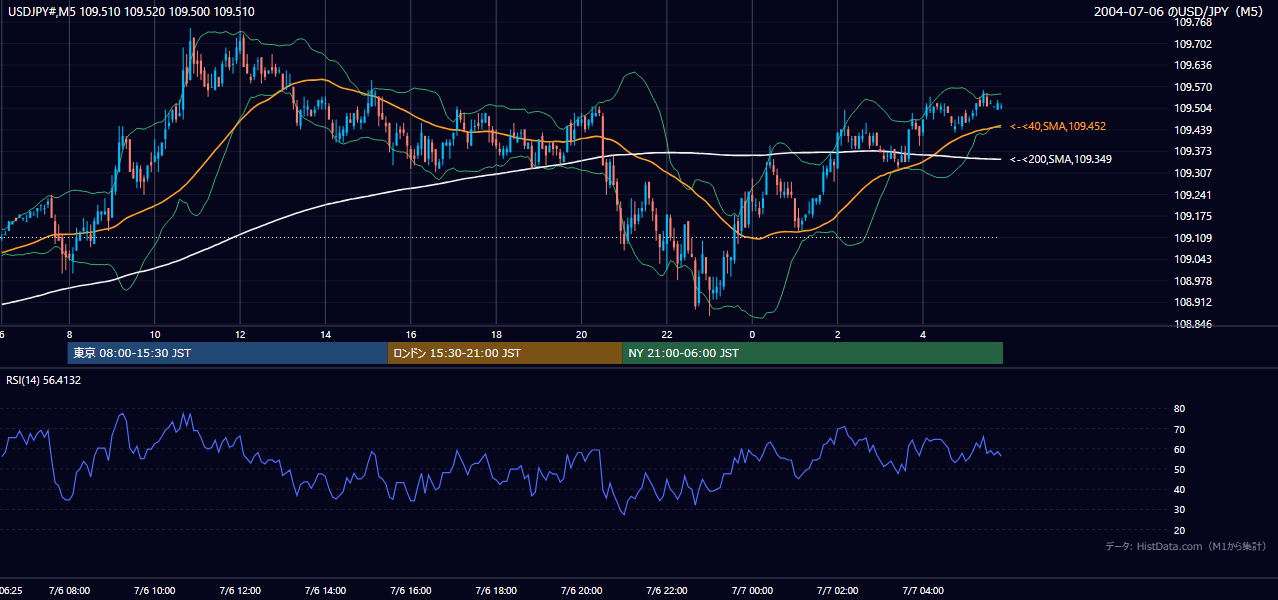
Task: Click hour marker 12 under the price chart
Action: click(x=240, y=334)
